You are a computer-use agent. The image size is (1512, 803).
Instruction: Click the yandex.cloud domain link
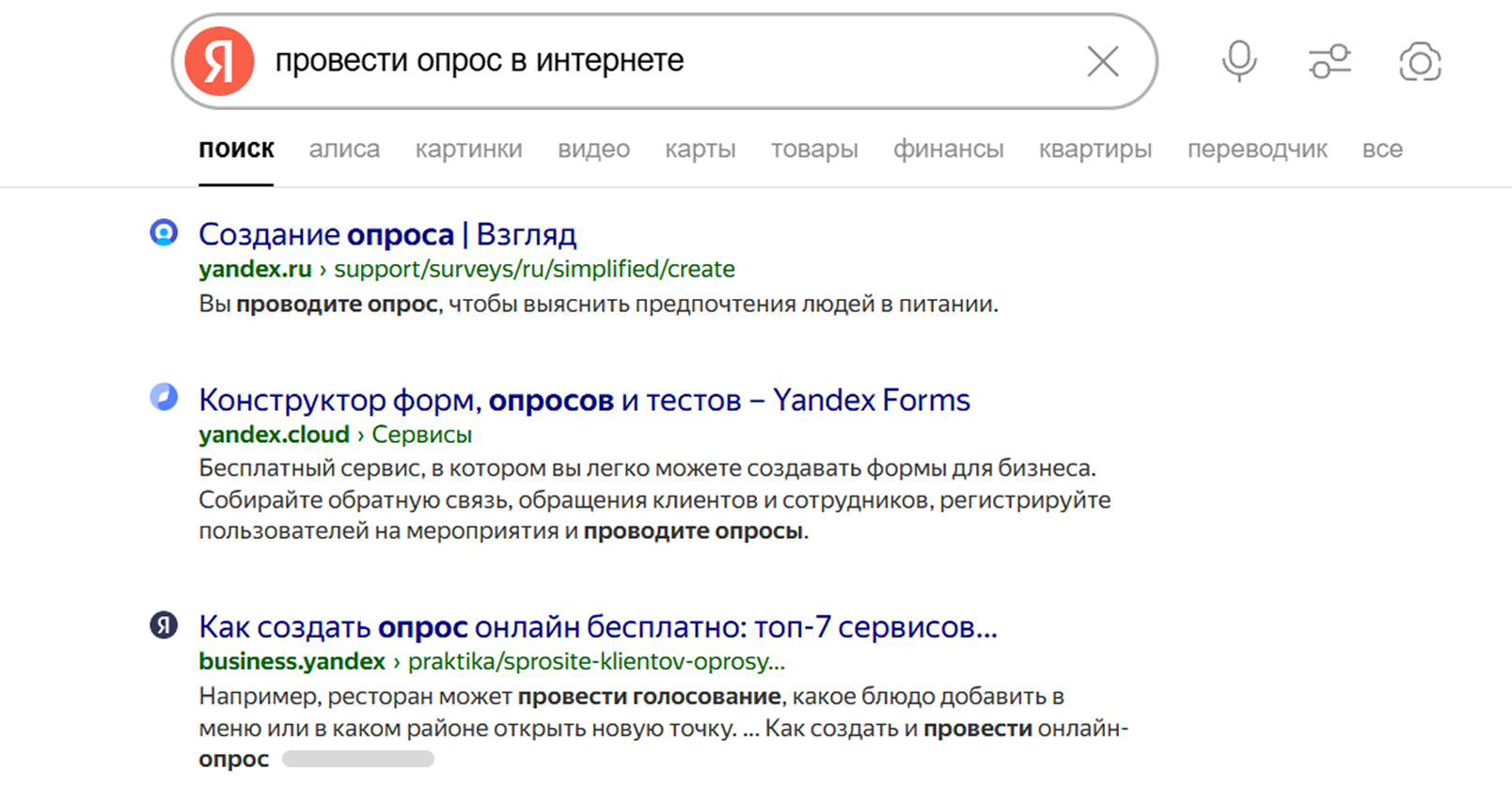tap(274, 434)
